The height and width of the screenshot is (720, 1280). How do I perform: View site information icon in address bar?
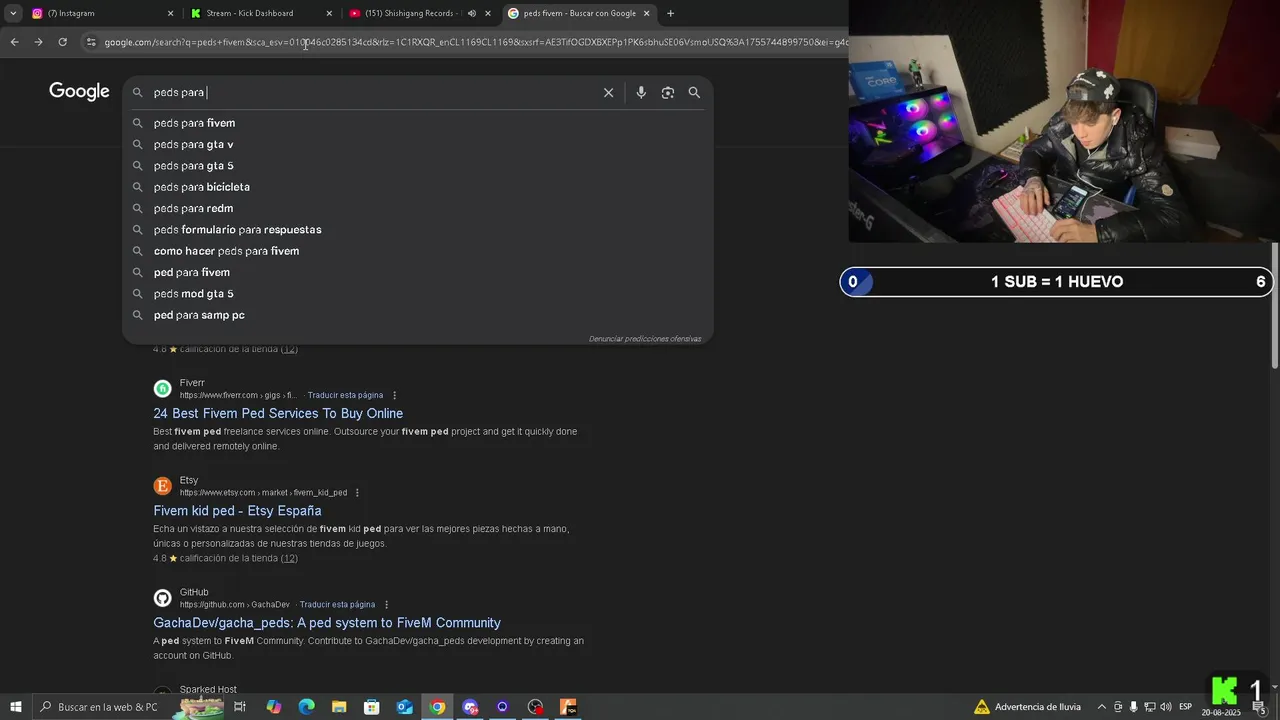coord(91,42)
